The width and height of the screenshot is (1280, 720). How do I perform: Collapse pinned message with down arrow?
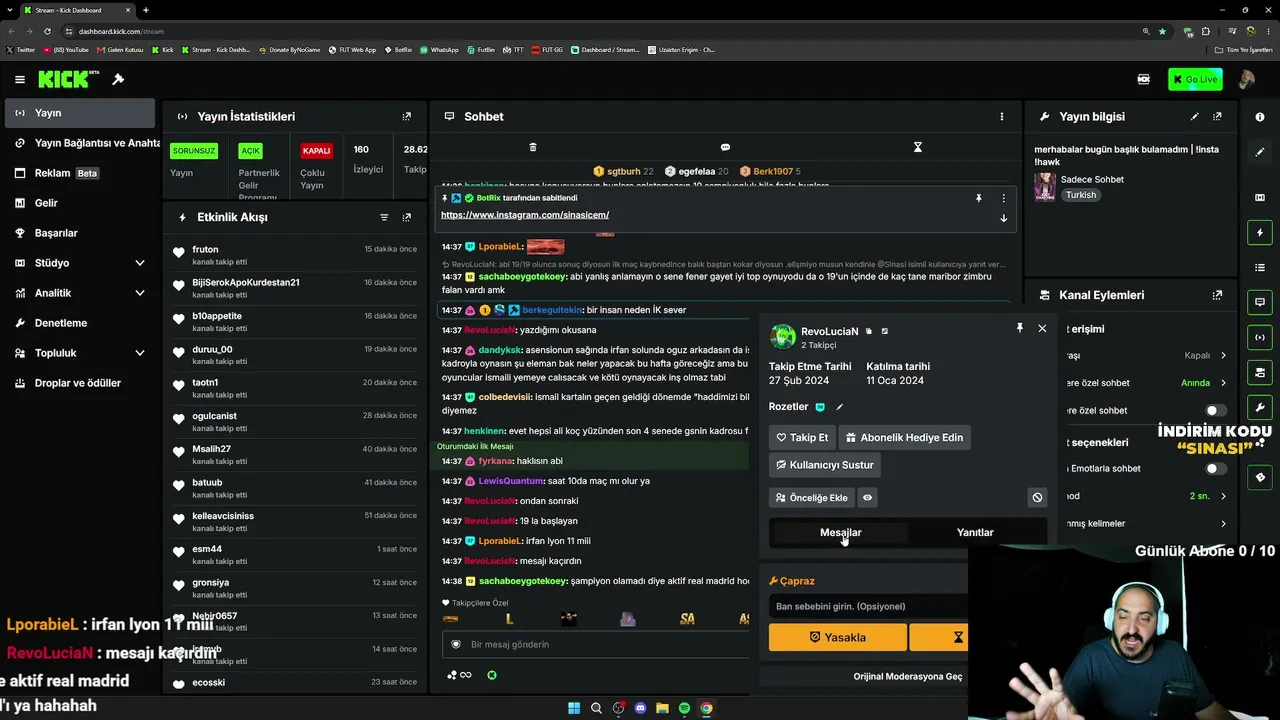pos(1003,218)
